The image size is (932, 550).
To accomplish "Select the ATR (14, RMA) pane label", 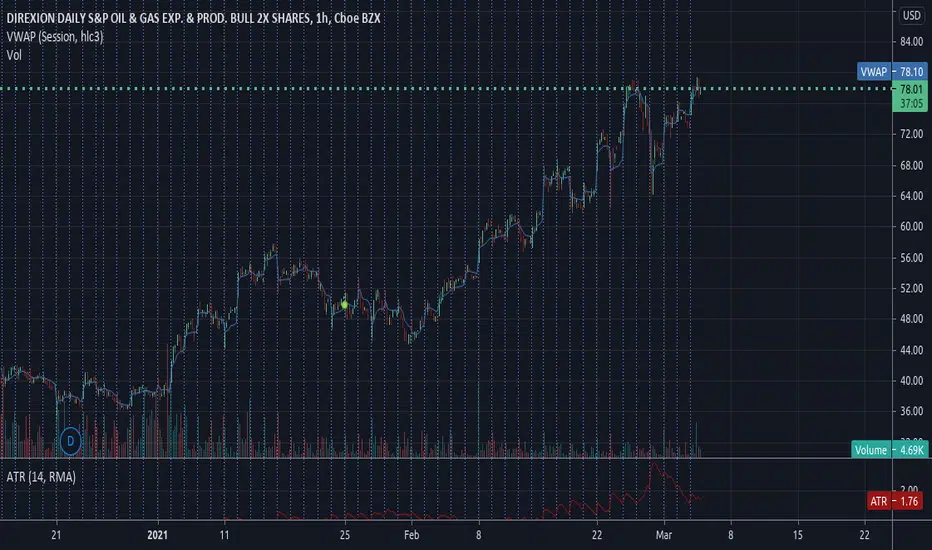I will tap(41, 477).
